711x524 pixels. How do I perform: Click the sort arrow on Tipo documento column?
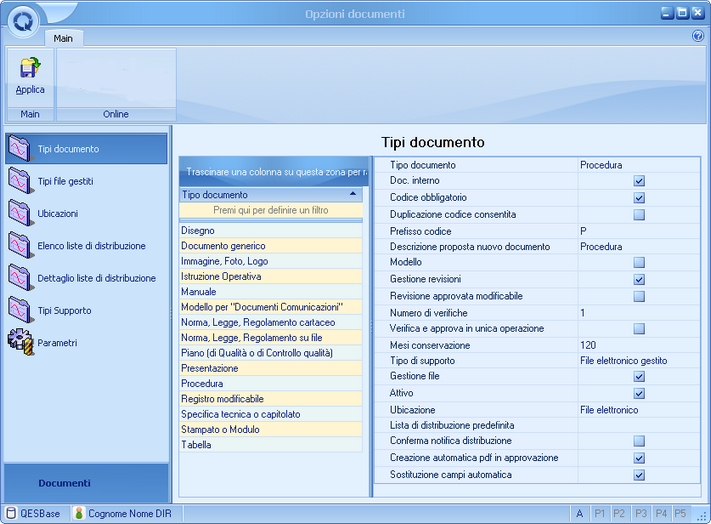(353, 194)
